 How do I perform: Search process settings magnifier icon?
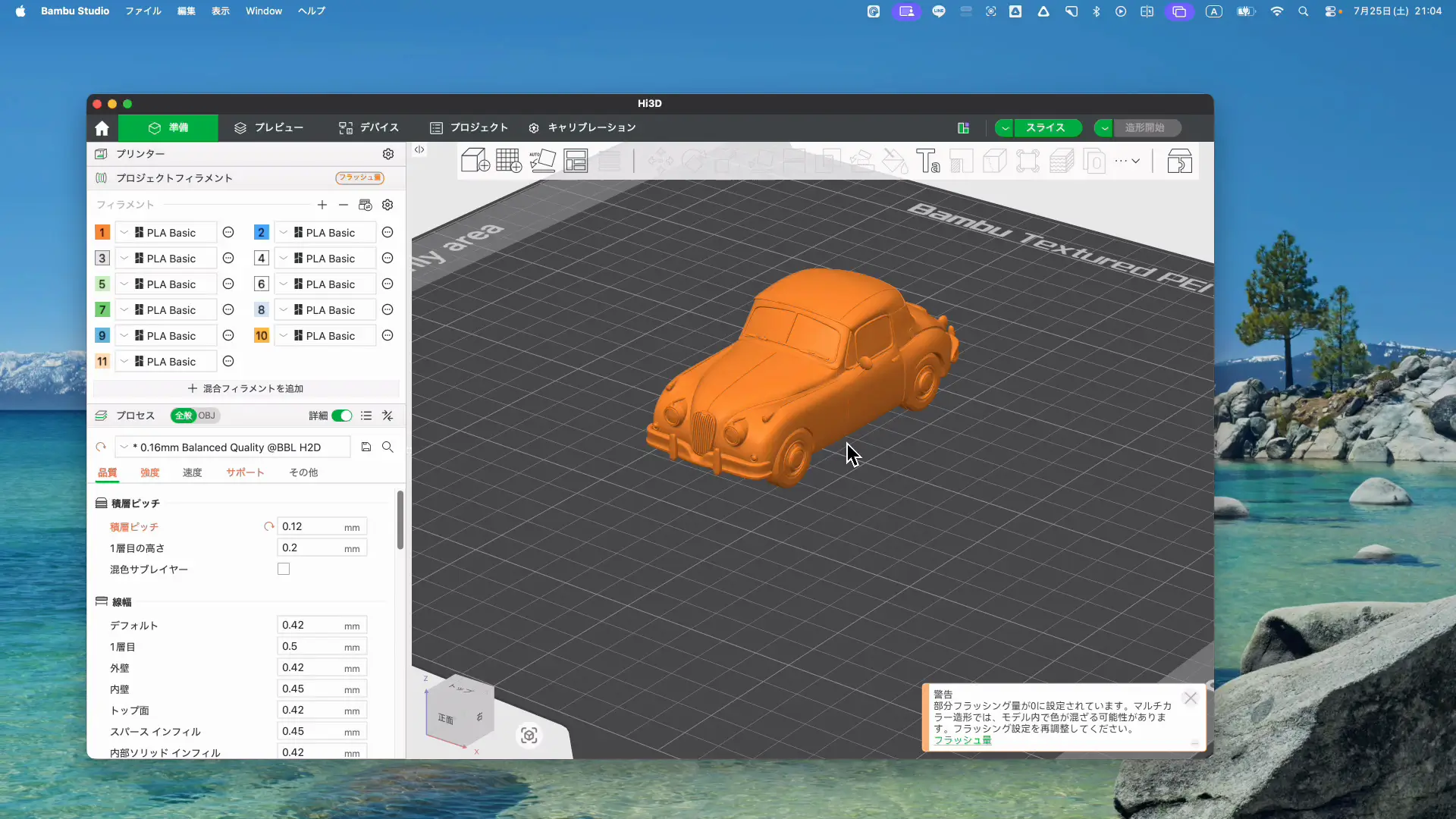[x=388, y=447]
